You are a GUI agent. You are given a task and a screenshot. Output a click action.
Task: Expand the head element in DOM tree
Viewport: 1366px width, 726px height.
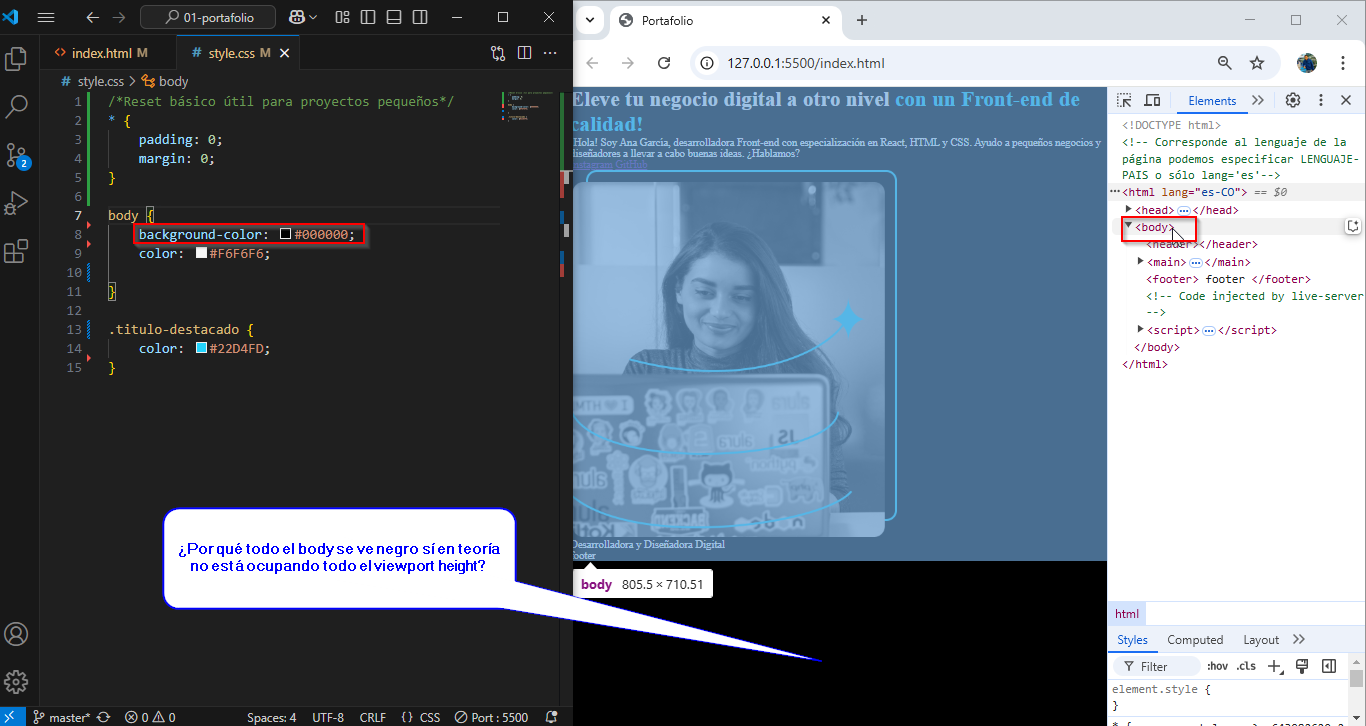click(x=1129, y=210)
